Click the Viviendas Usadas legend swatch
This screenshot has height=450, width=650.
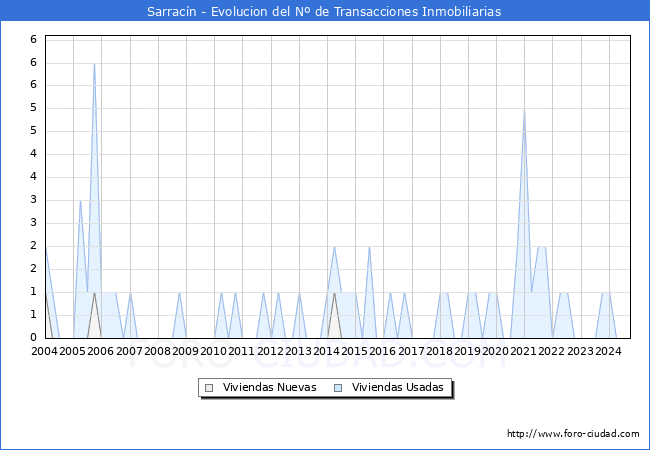click(338, 388)
